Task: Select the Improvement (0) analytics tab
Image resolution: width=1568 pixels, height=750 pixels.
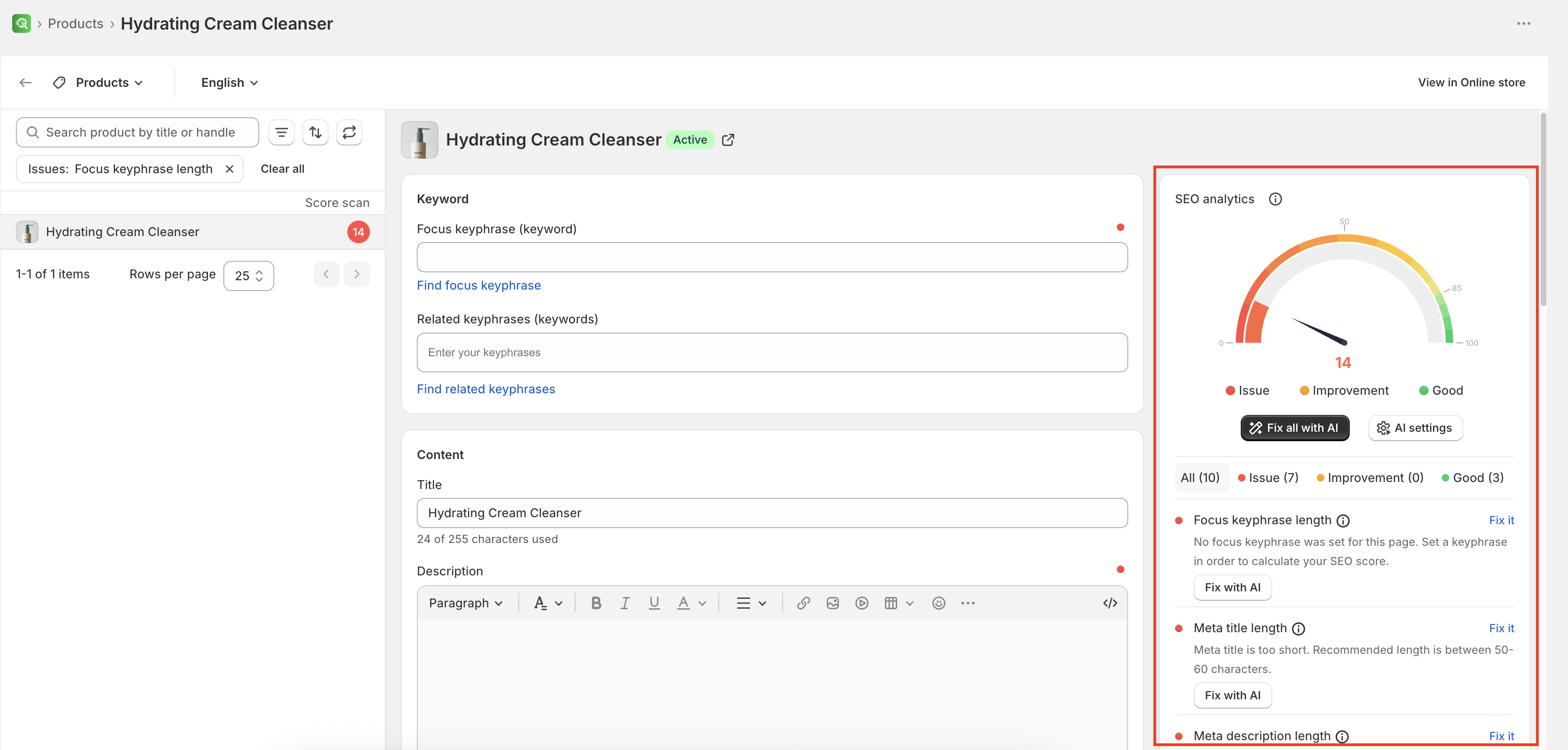Action: pos(1370,478)
